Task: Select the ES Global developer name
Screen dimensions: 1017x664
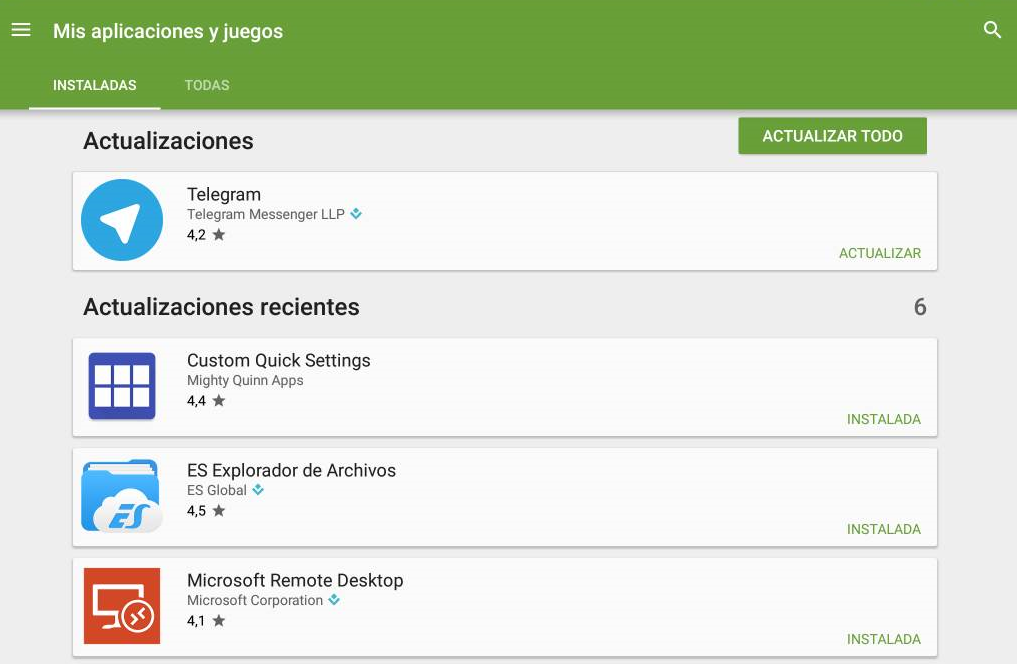Action: pos(217,490)
